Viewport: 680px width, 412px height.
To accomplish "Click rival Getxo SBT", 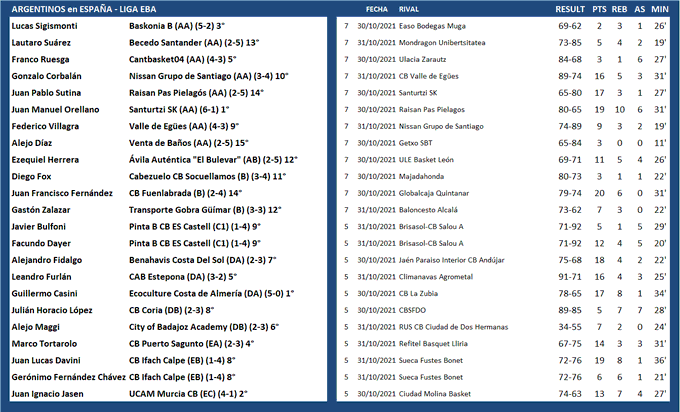I will (x=415, y=143).
